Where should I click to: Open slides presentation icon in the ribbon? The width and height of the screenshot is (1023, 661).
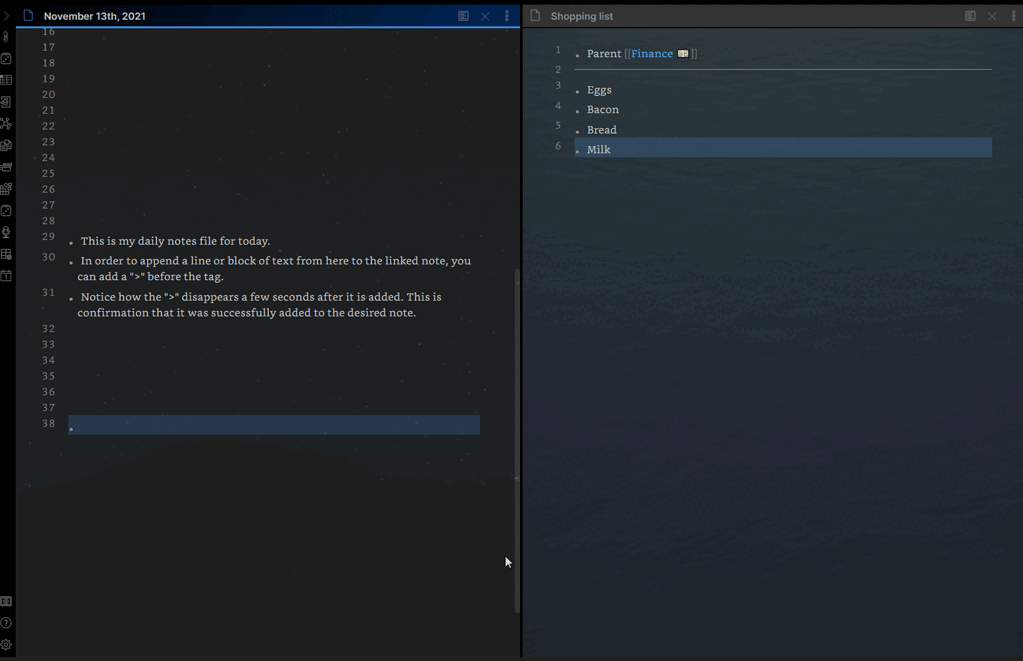pos(6,166)
